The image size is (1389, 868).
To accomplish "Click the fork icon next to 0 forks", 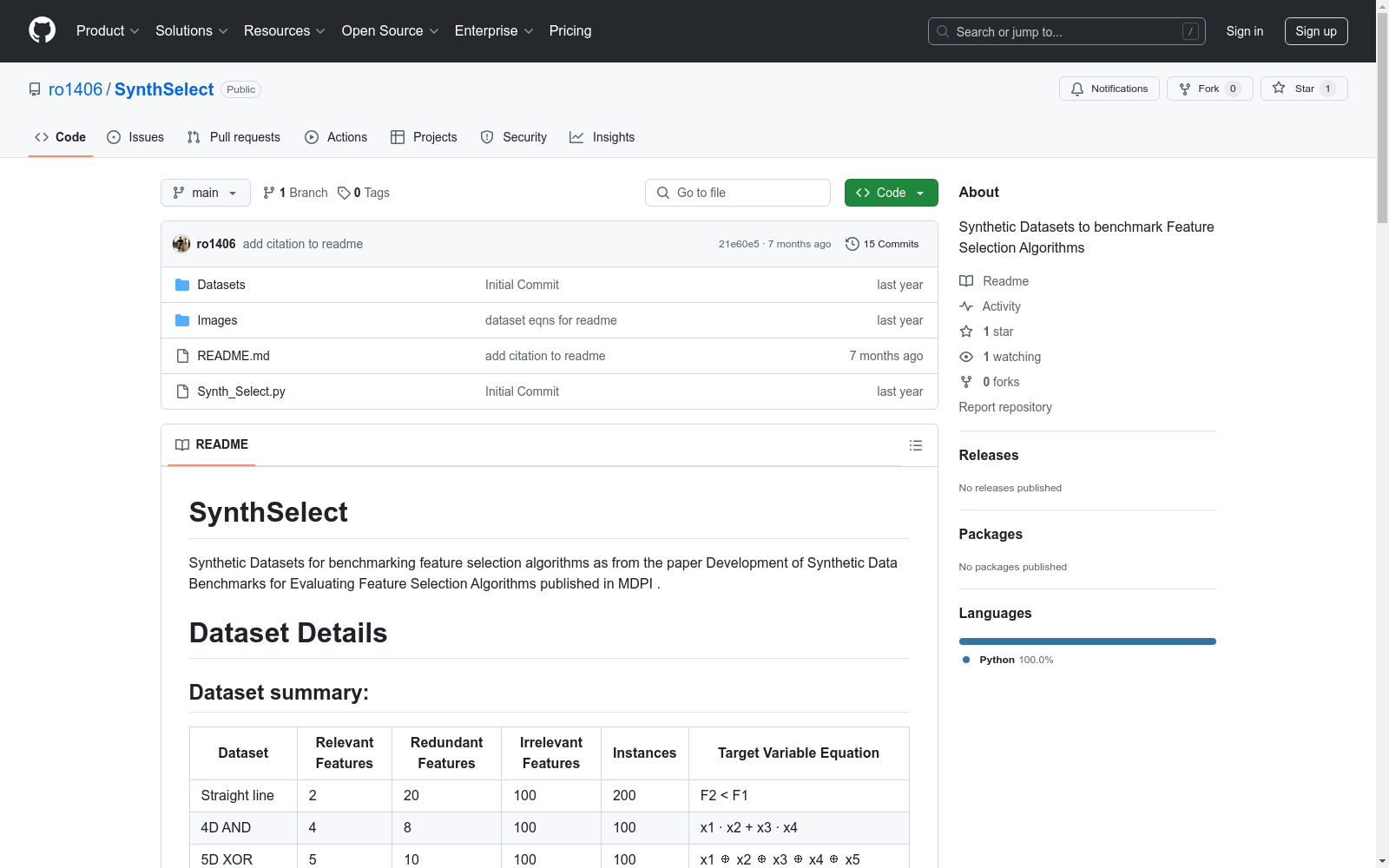I will coord(966,382).
